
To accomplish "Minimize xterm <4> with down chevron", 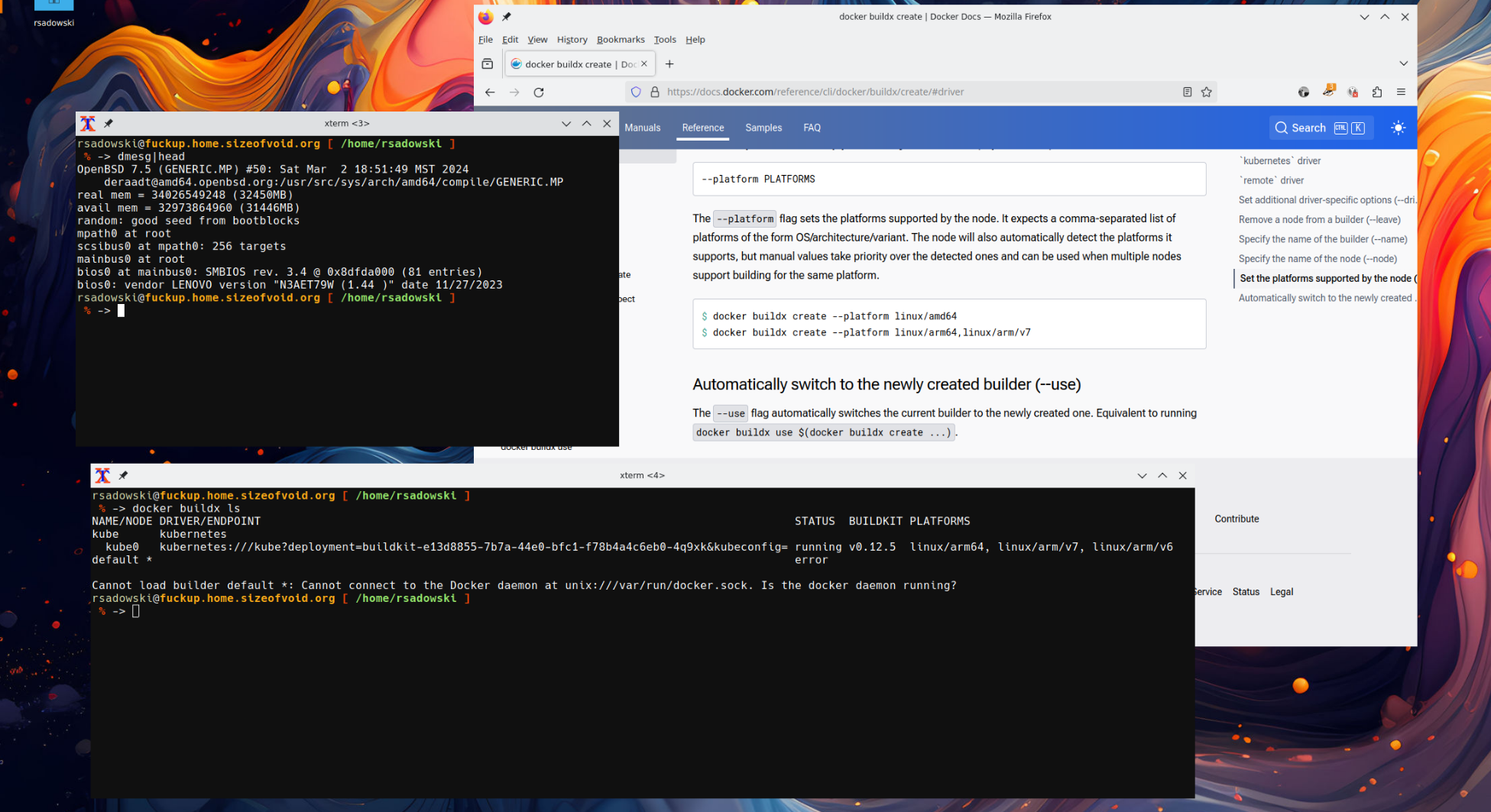I will pyautogui.click(x=1143, y=475).
